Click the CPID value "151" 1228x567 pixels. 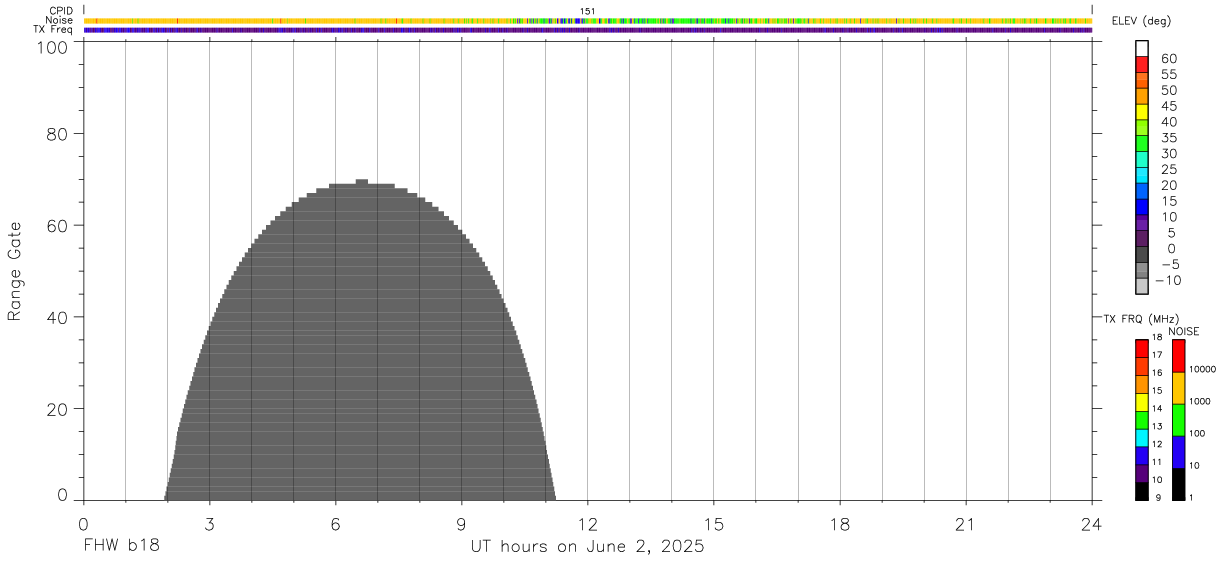click(588, 11)
